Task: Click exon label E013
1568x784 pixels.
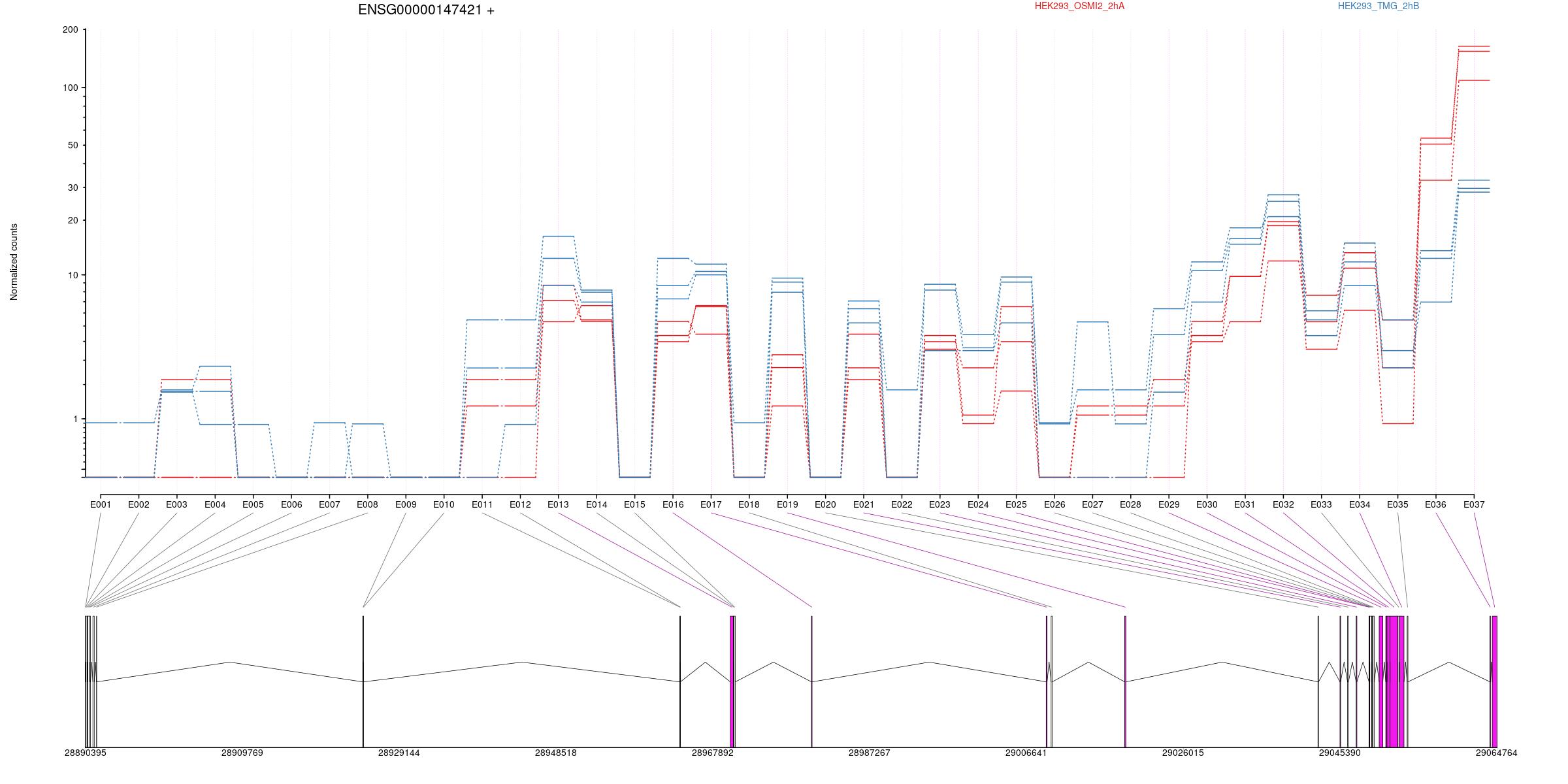Action: click(x=558, y=504)
